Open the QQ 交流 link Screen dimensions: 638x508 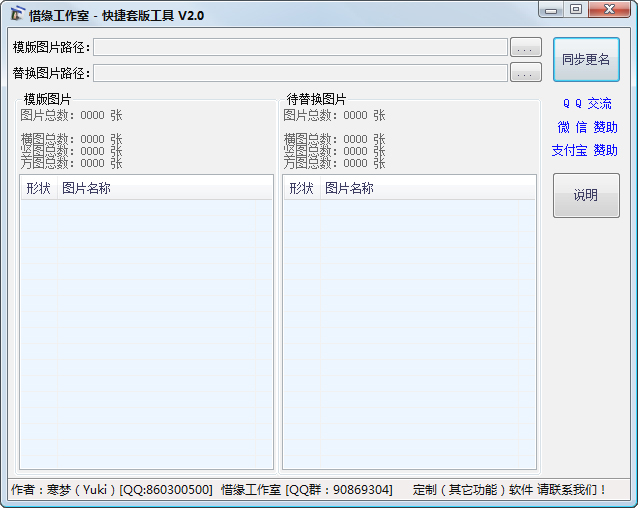tap(587, 103)
